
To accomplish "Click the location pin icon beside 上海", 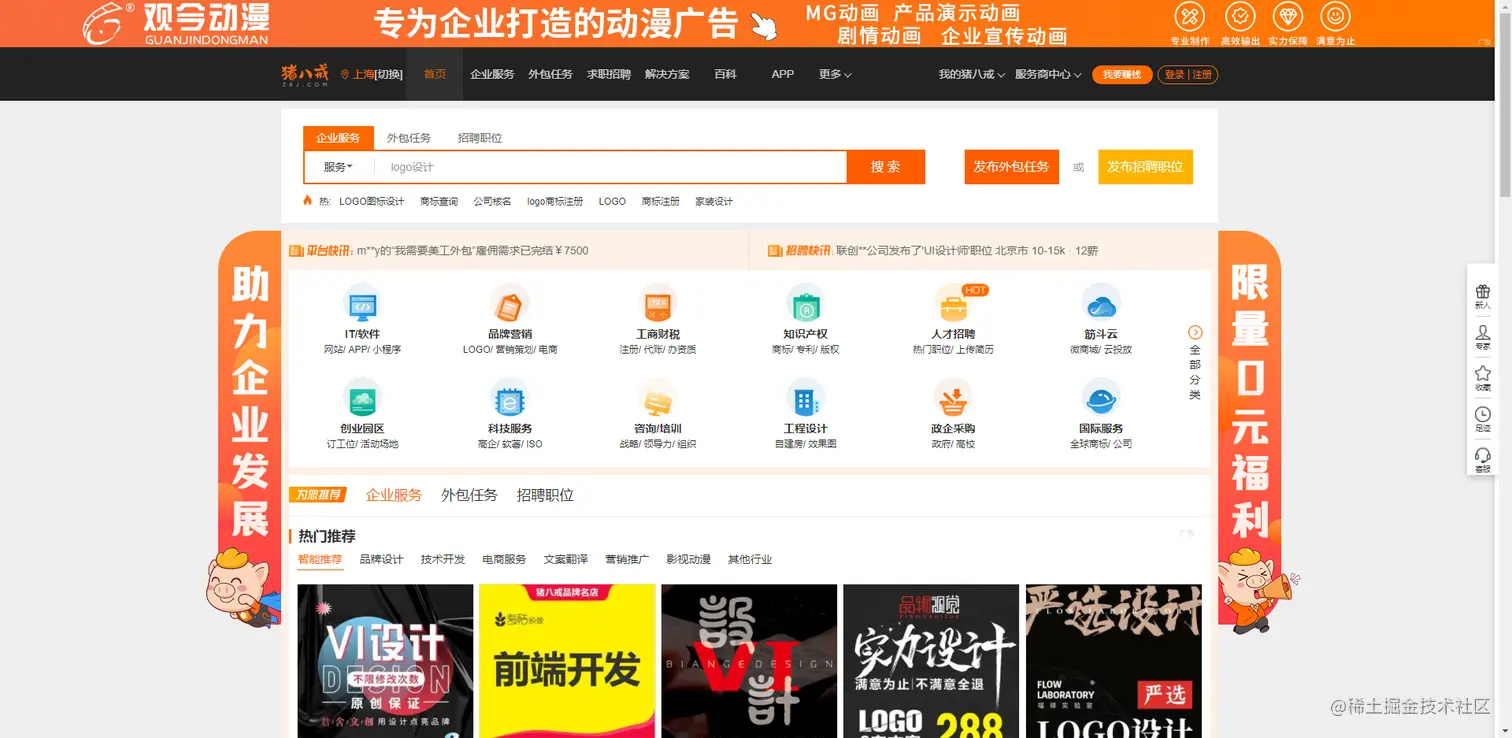I will [x=345, y=75].
